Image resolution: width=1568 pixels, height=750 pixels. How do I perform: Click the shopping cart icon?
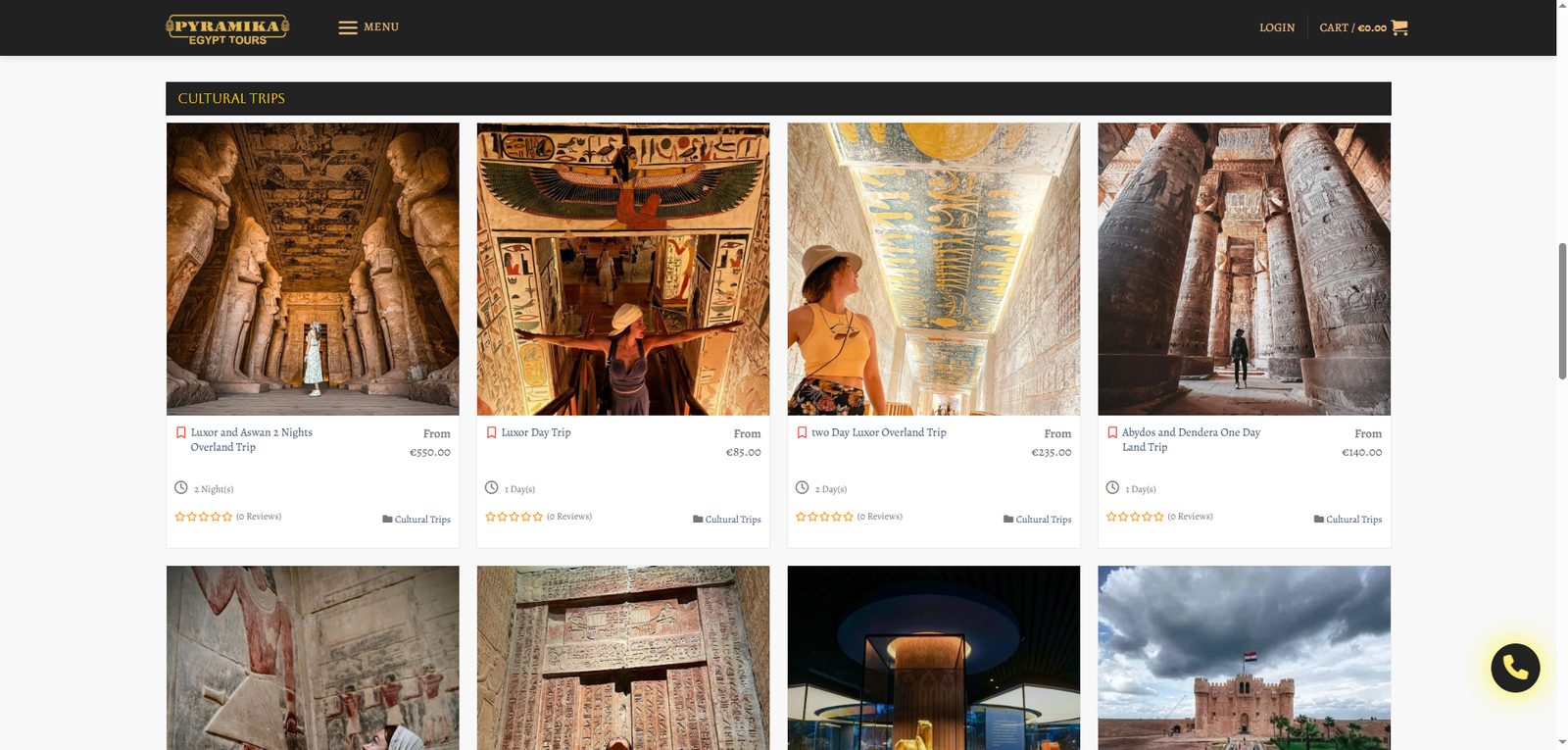tap(1399, 27)
